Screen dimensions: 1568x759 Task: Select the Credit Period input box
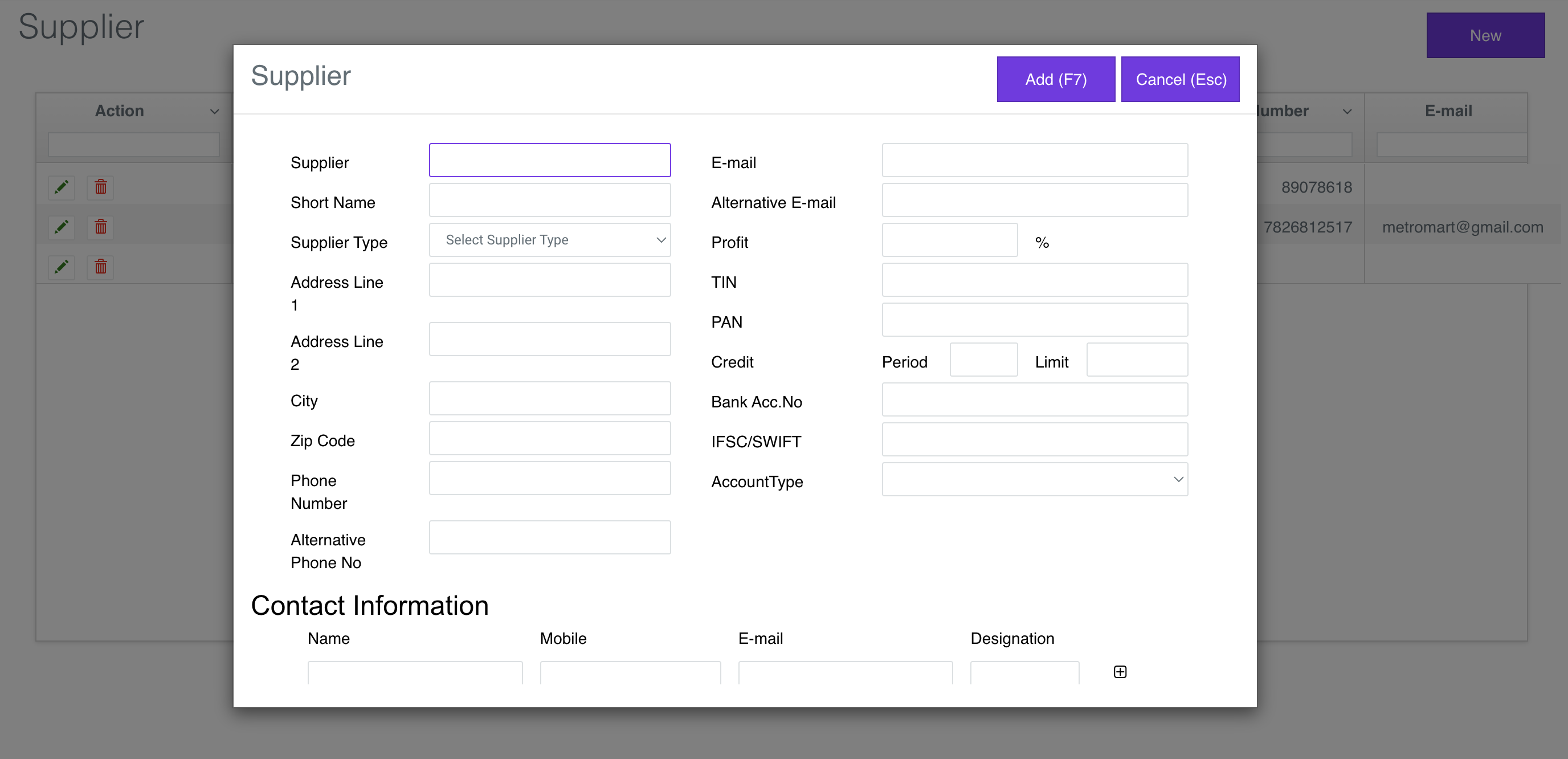coord(983,360)
